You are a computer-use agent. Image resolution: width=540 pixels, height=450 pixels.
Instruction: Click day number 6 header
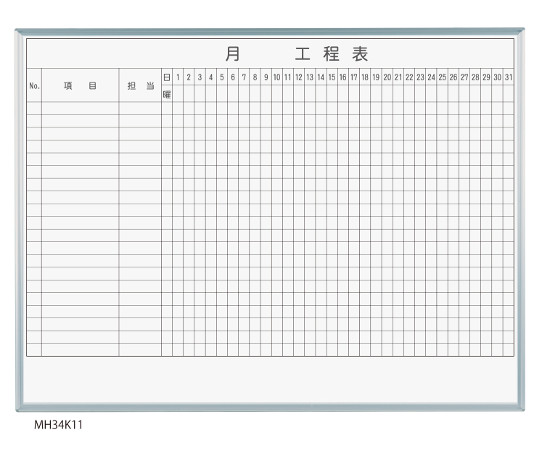click(233, 77)
